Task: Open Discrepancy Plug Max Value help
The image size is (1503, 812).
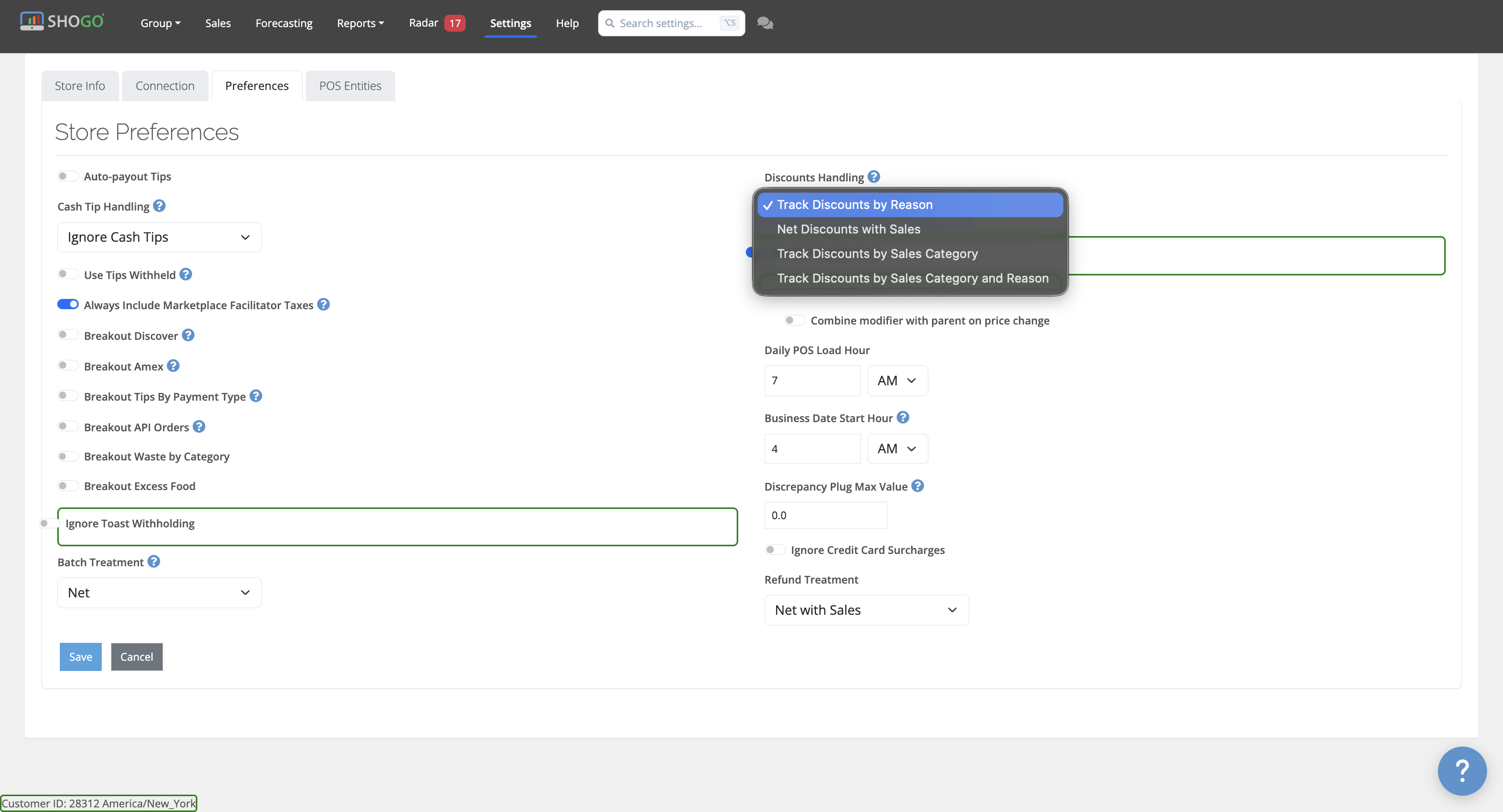Action: [918, 486]
